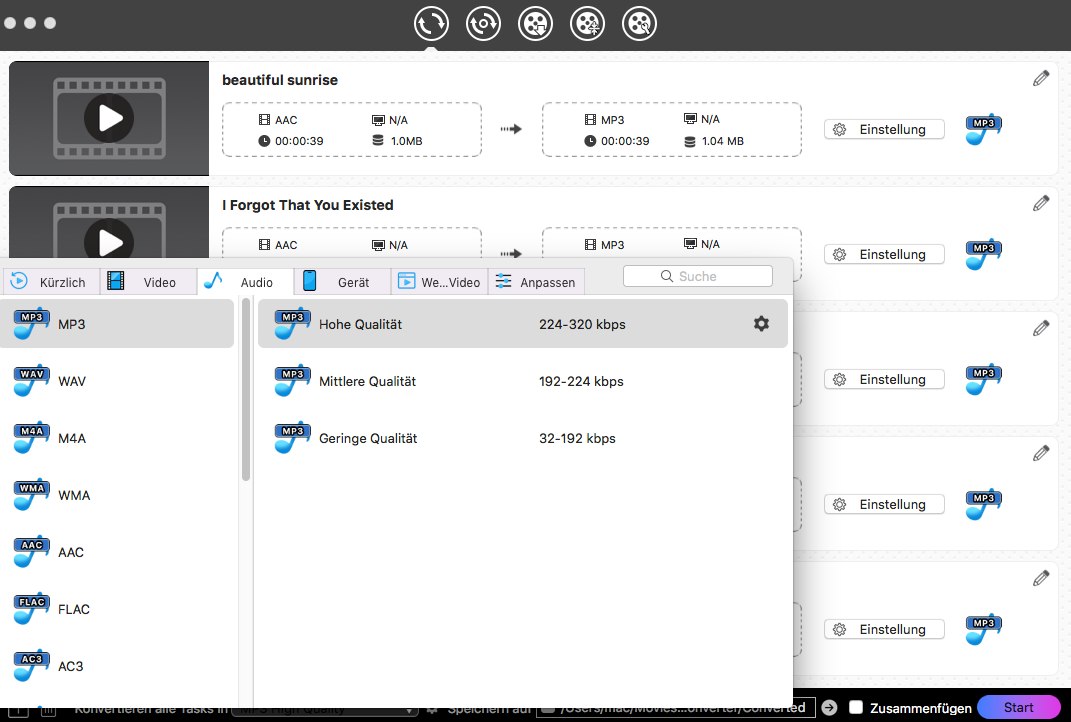Viewport: 1071px width, 722px height.
Task: Switch to the Video tab
Action: [148, 281]
